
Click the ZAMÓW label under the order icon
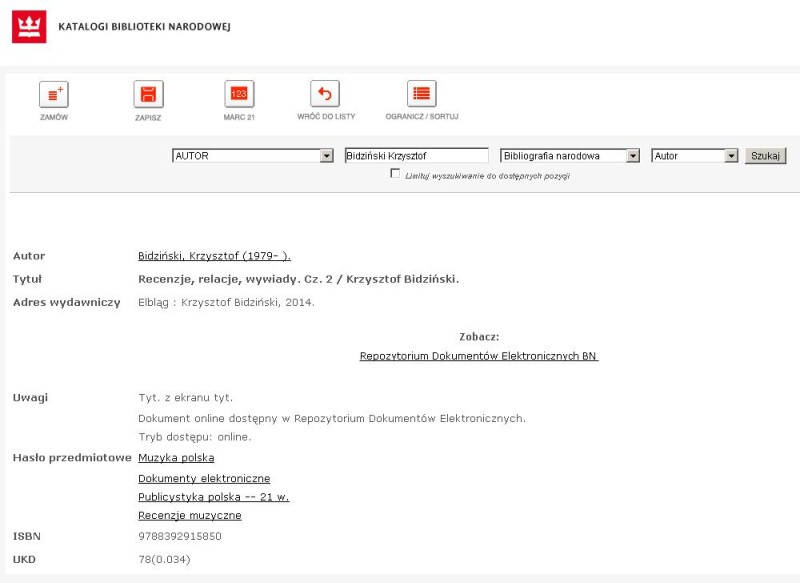pos(54,117)
